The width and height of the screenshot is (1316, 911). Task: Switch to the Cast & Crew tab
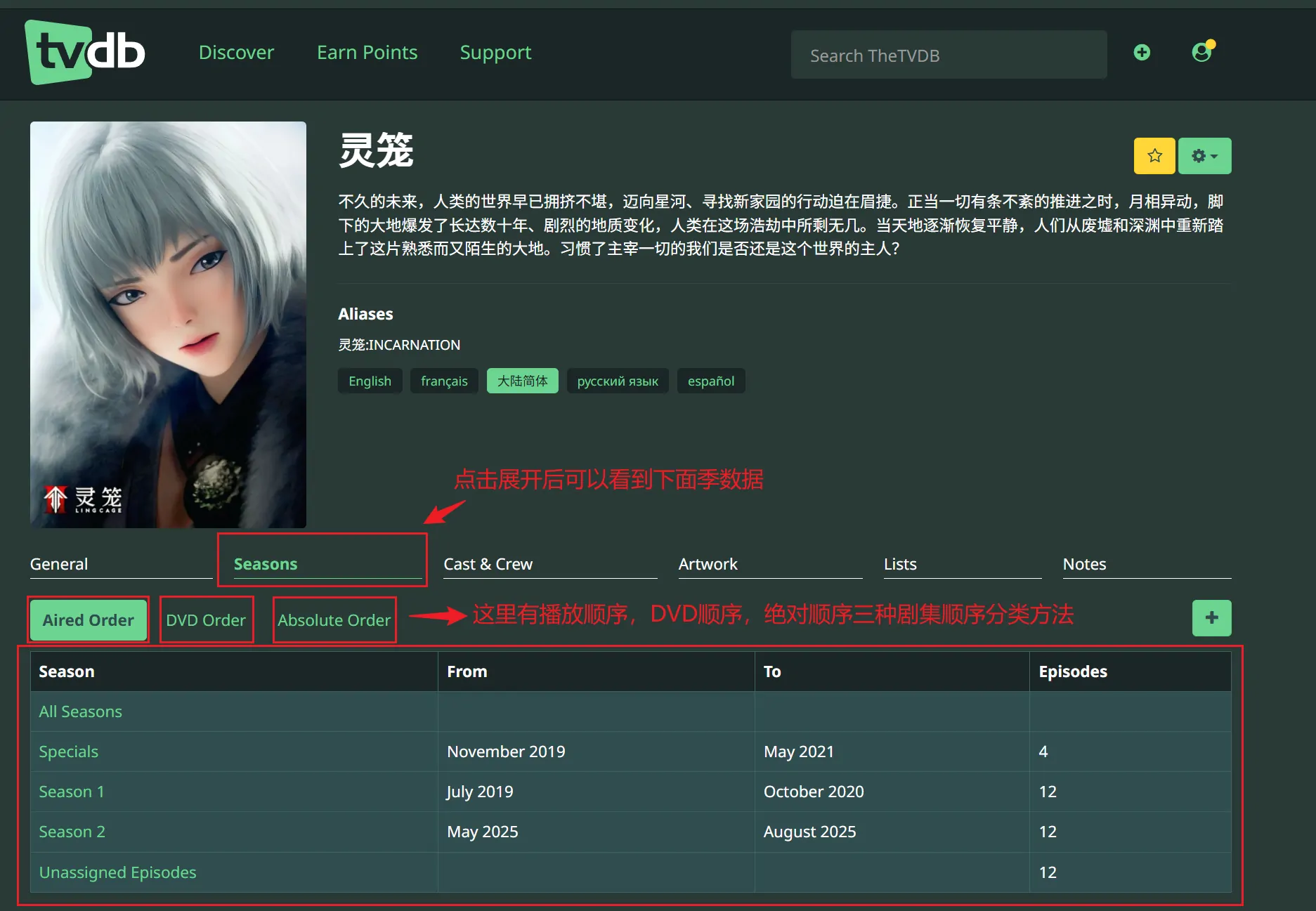click(x=488, y=564)
